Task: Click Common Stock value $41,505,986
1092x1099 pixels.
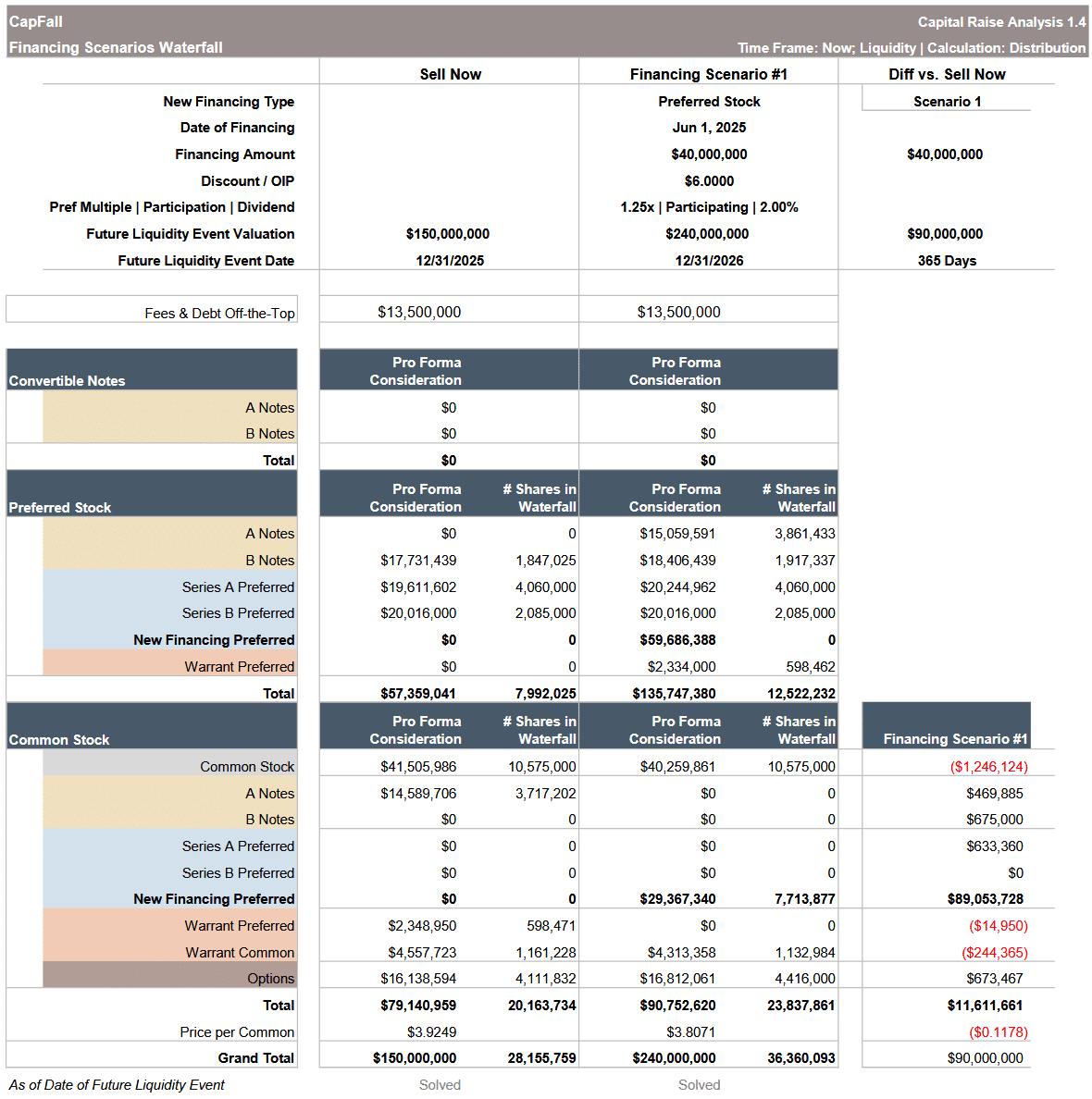Action: [418, 768]
